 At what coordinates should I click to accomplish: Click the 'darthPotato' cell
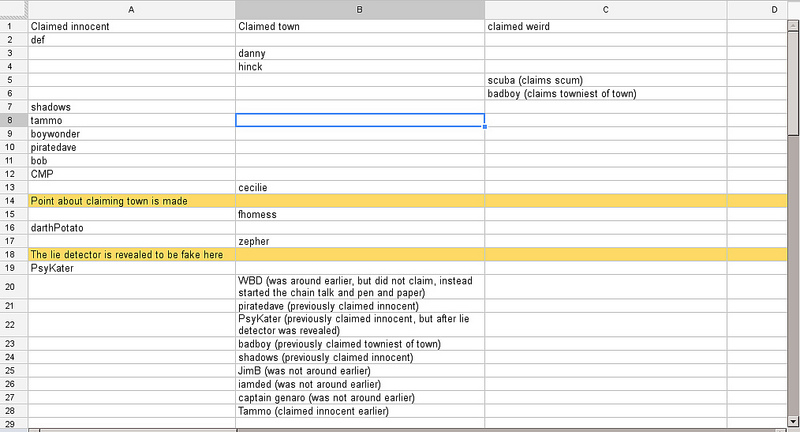(x=132, y=227)
